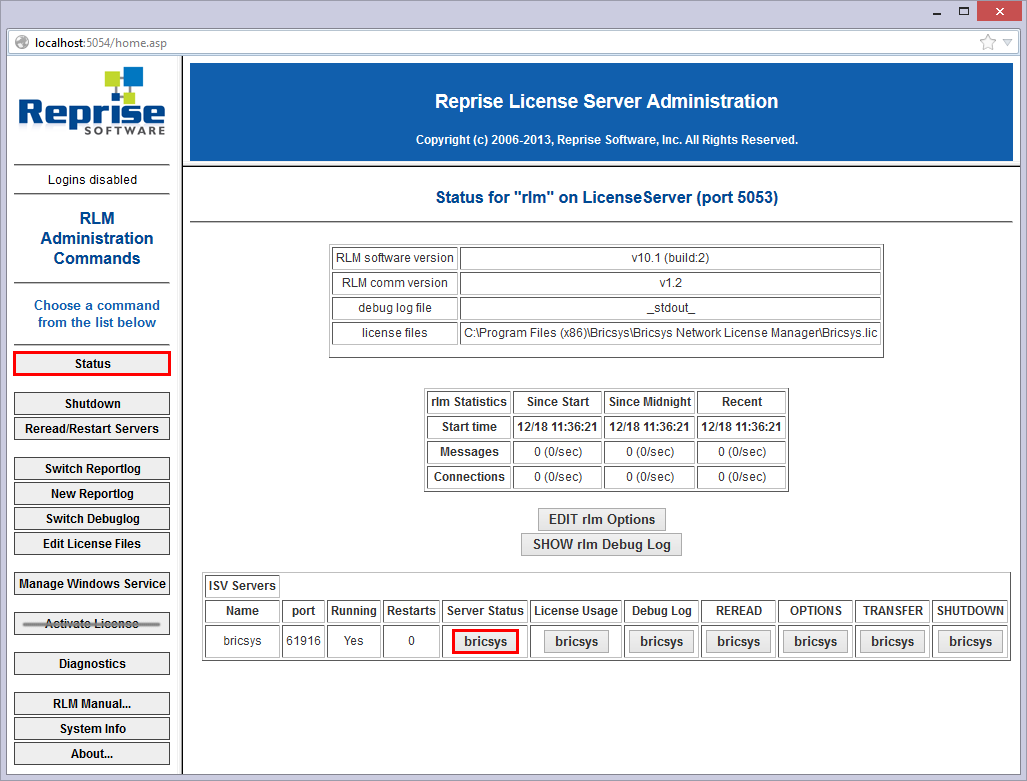Show System Info
The image size is (1027, 781).
[x=92, y=729]
